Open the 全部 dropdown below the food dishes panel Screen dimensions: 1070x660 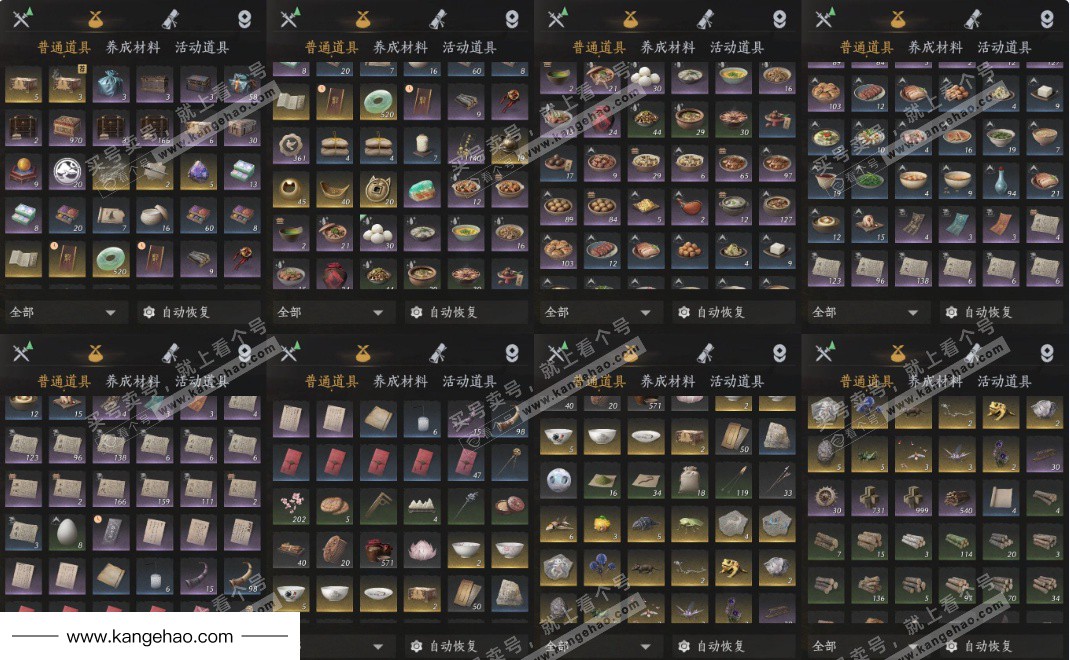598,313
